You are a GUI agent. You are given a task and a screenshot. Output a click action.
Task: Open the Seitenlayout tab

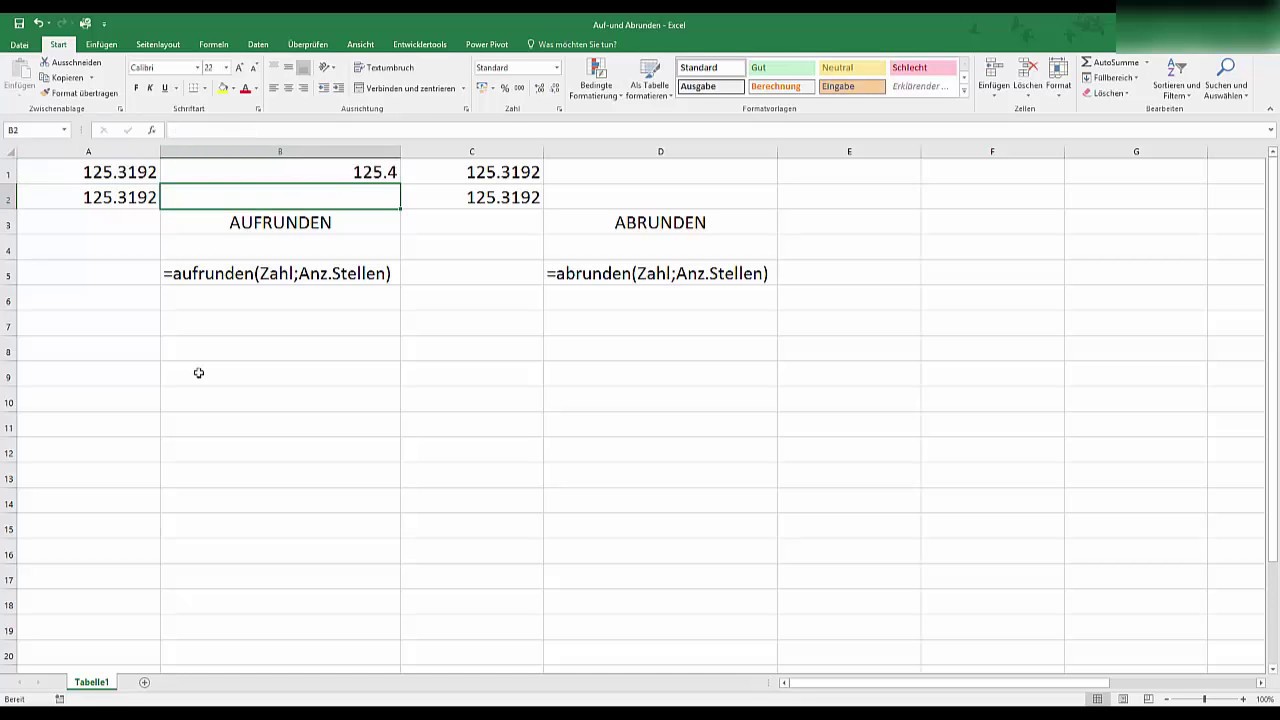(x=158, y=45)
